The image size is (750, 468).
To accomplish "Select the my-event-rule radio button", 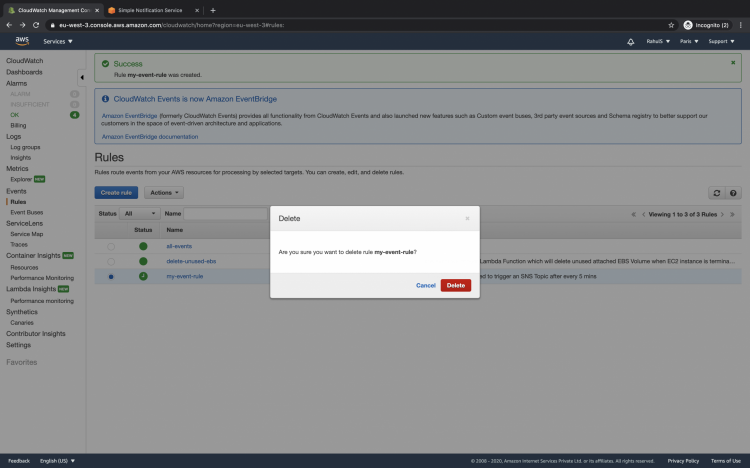I will click(111, 277).
